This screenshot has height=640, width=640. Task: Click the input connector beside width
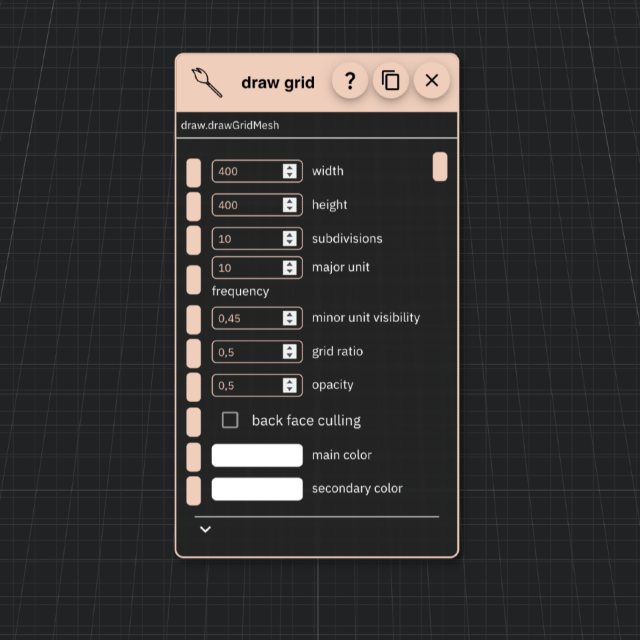[193, 173]
